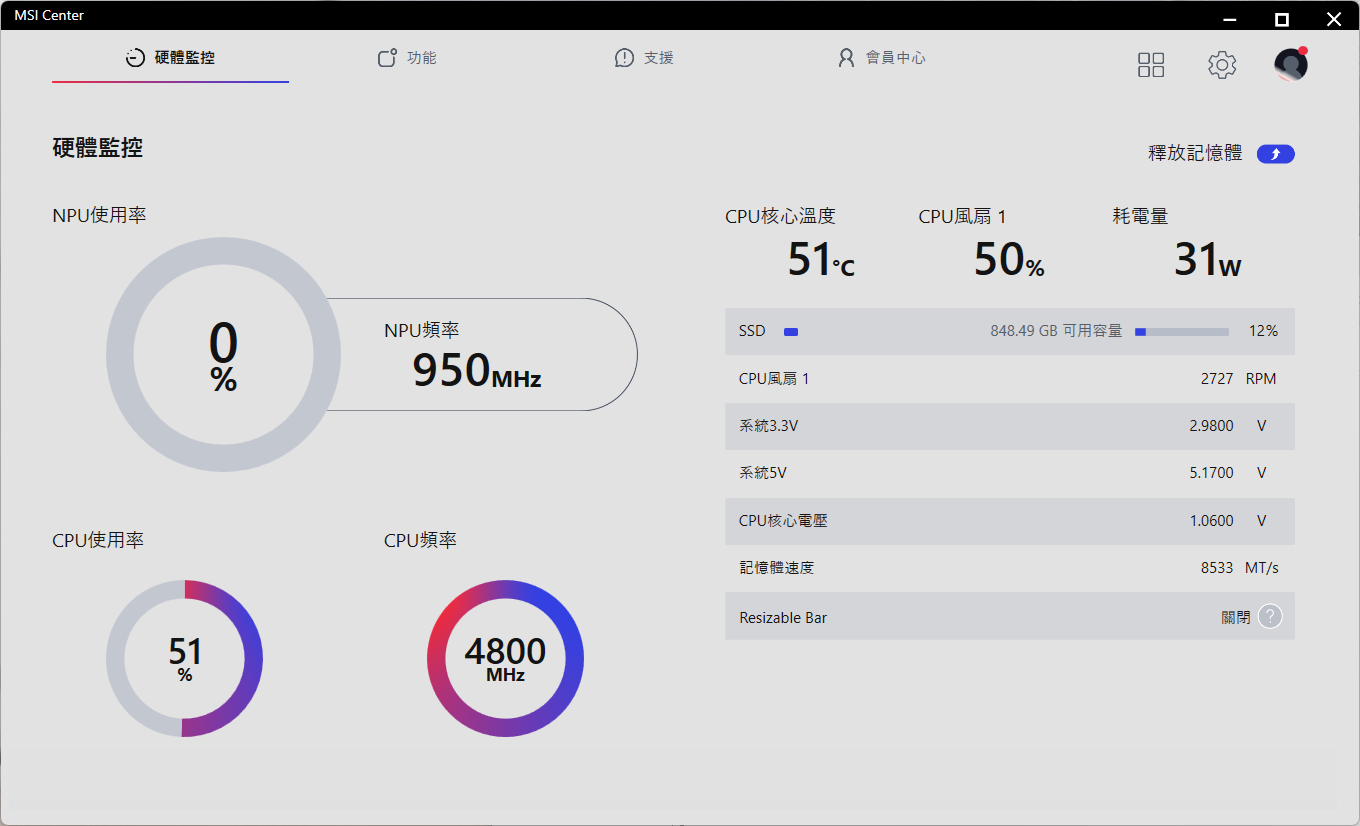
Task: Click the 1.0600 core voltage value
Action: 1211,521
